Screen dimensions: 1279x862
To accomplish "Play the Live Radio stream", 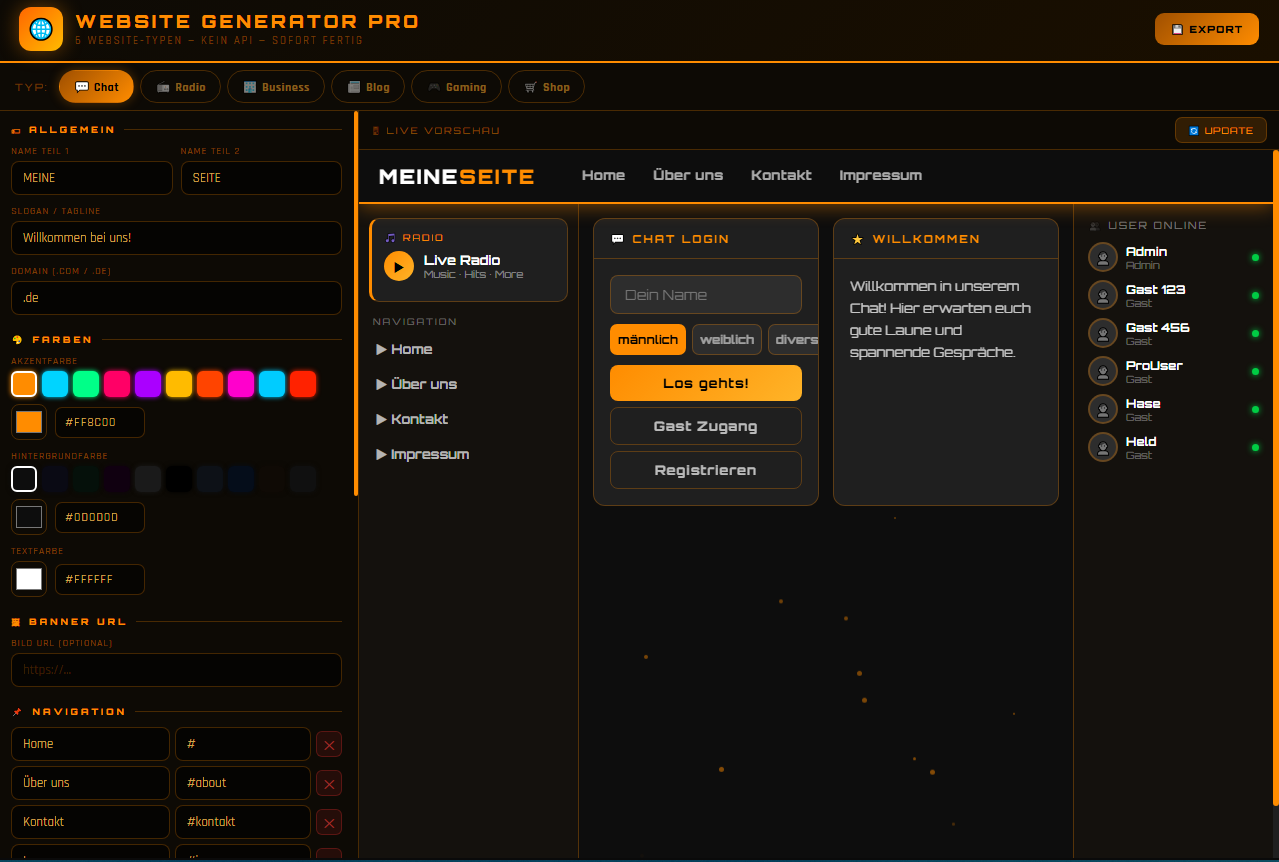I will [398, 267].
